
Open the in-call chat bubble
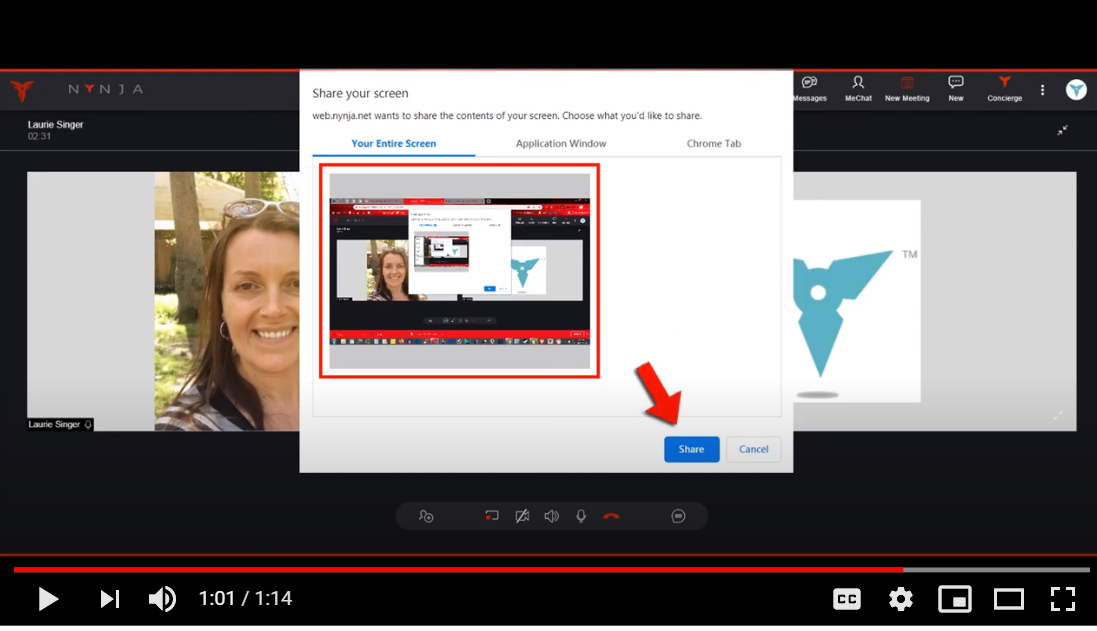point(679,516)
